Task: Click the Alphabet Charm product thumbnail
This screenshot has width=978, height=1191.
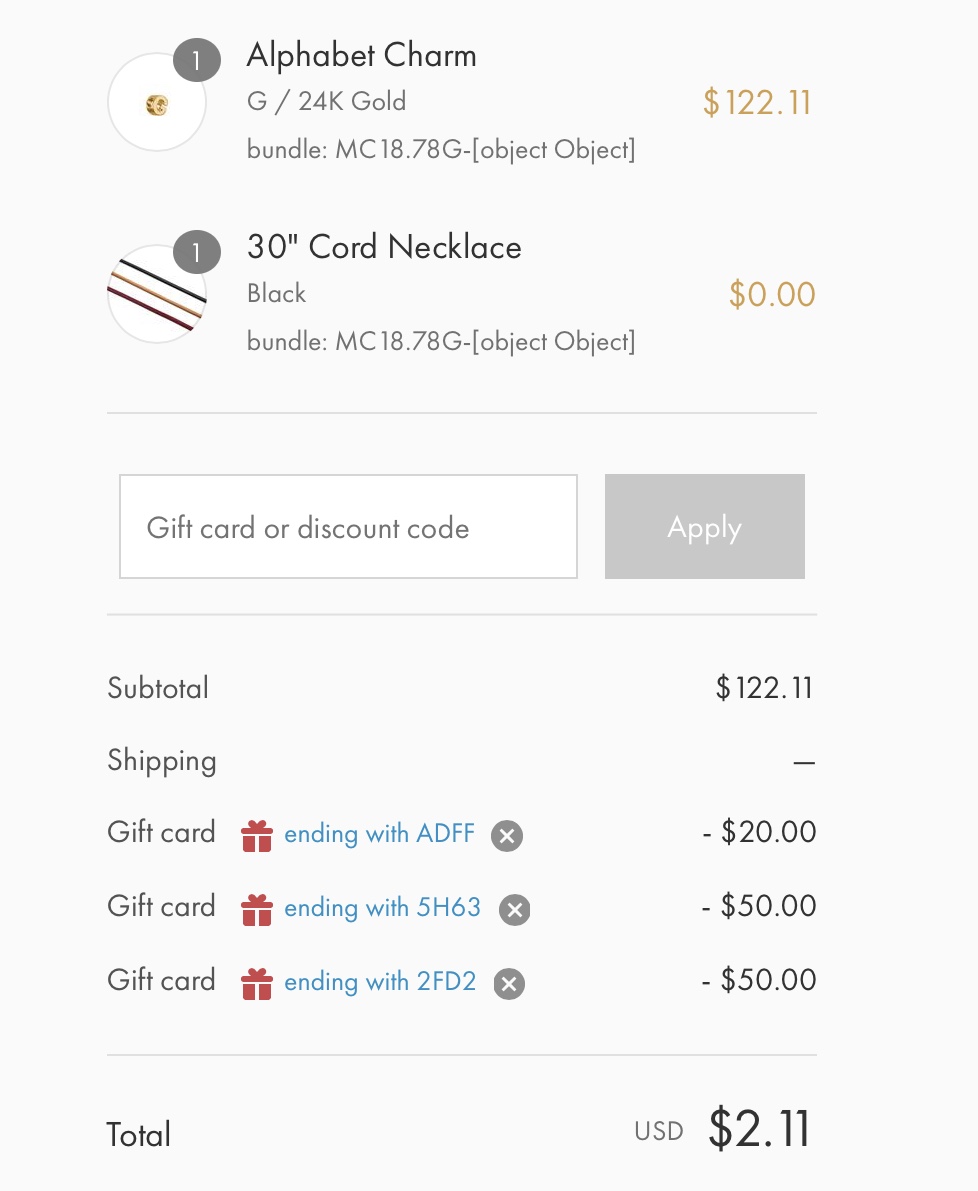Action: pyautogui.click(x=156, y=102)
